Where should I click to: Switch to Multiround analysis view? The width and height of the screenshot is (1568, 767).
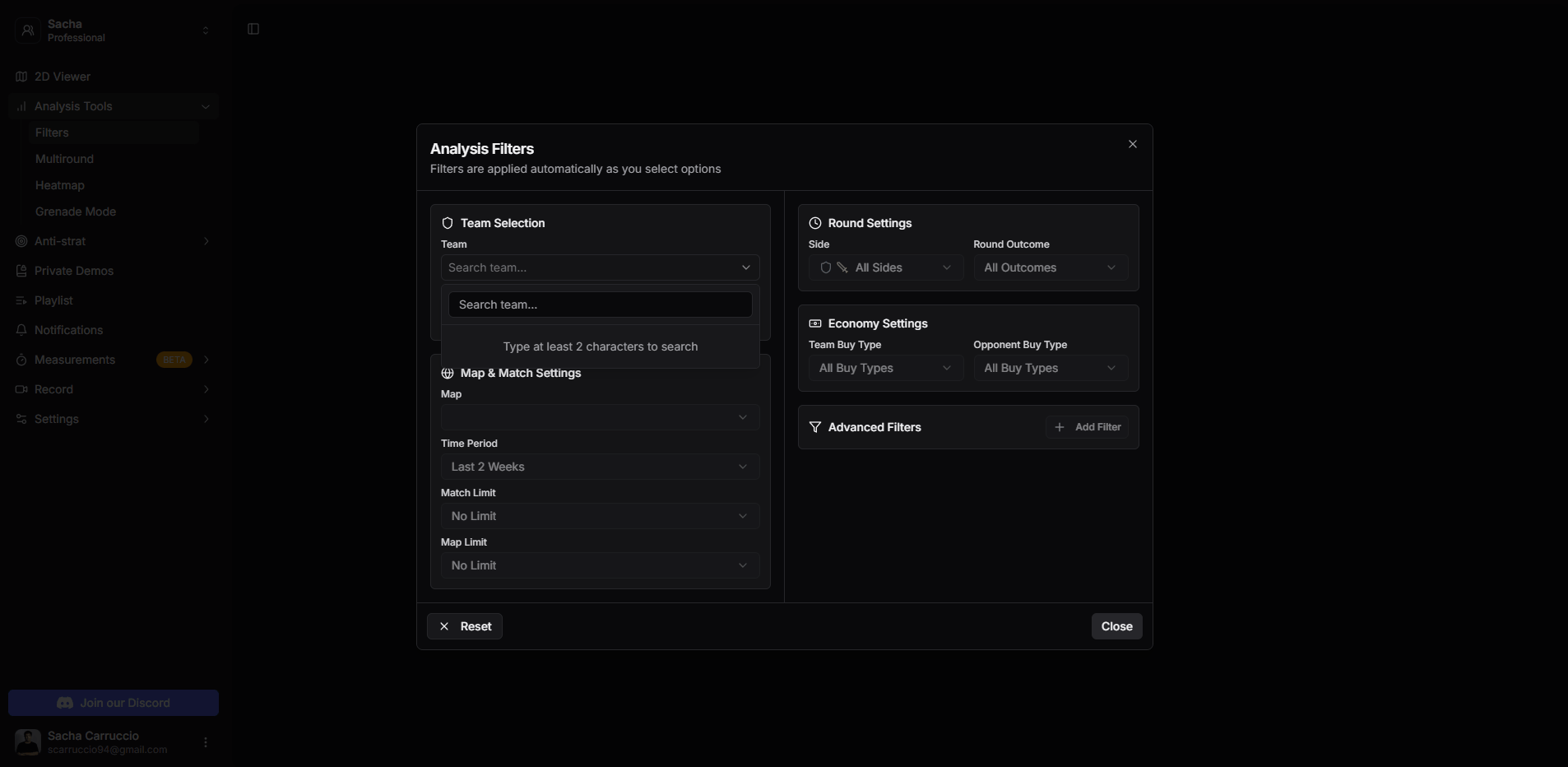(65, 159)
